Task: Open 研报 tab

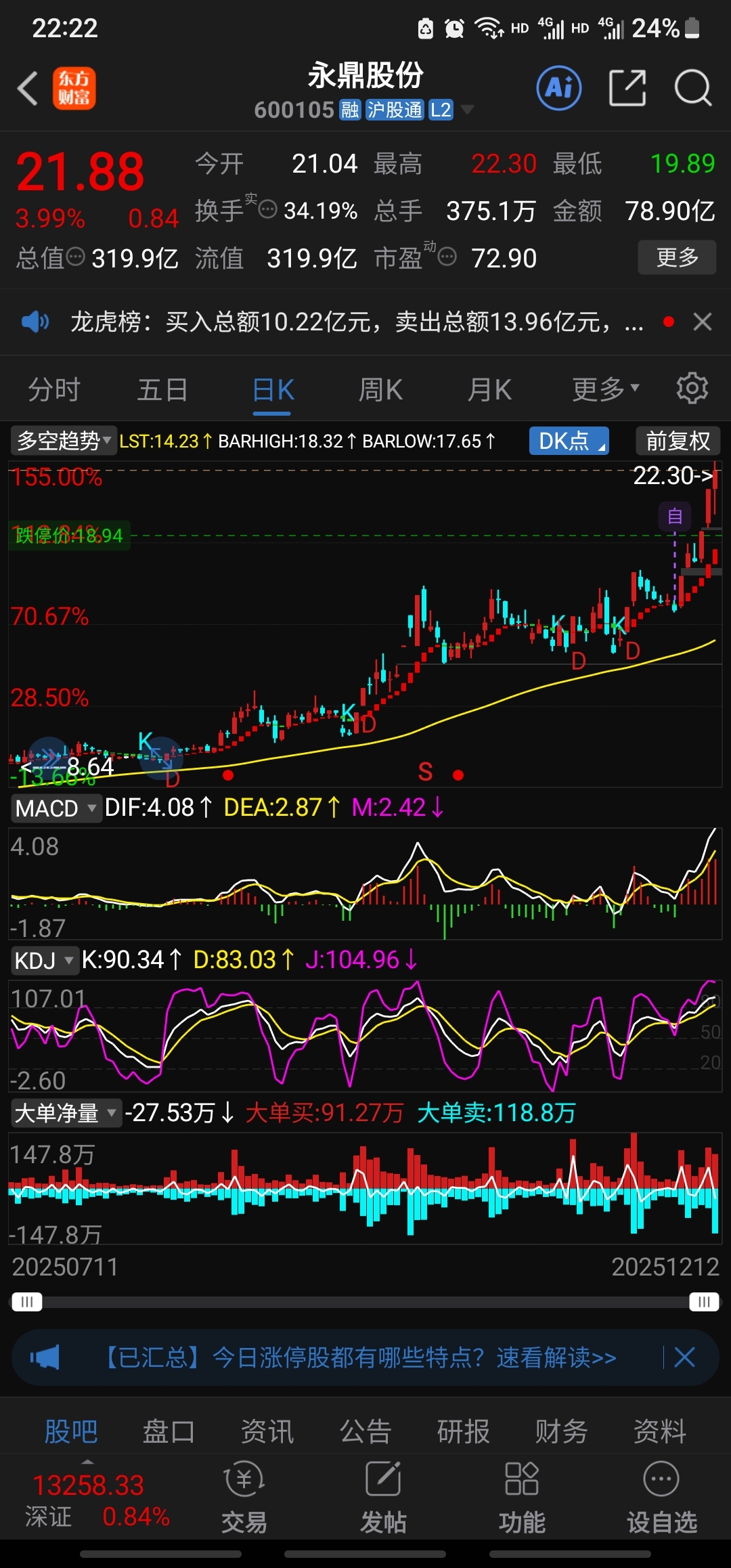Action: (463, 1431)
